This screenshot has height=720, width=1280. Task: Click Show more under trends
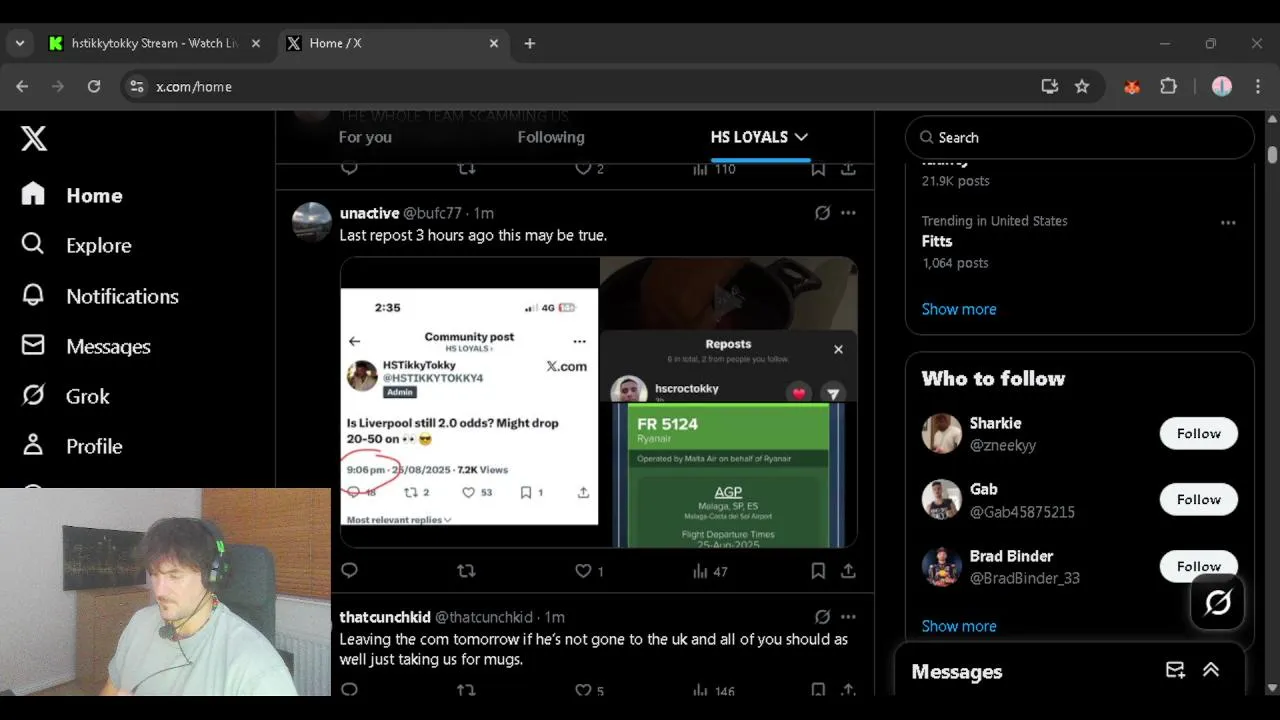click(959, 309)
